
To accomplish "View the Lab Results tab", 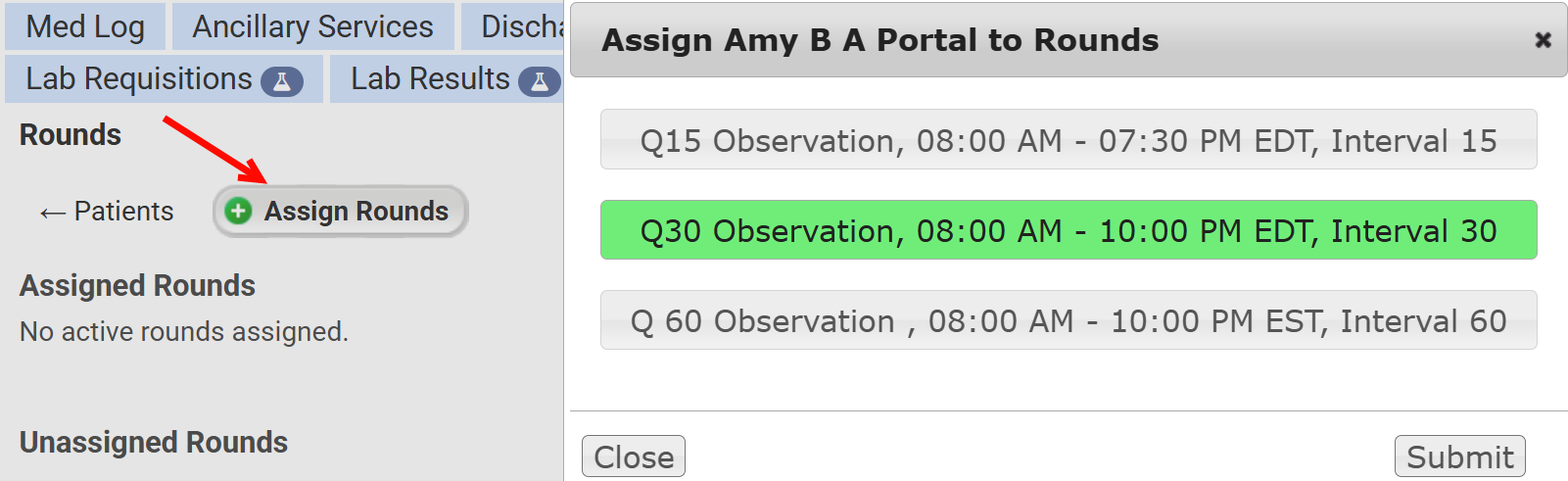I will (430, 78).
